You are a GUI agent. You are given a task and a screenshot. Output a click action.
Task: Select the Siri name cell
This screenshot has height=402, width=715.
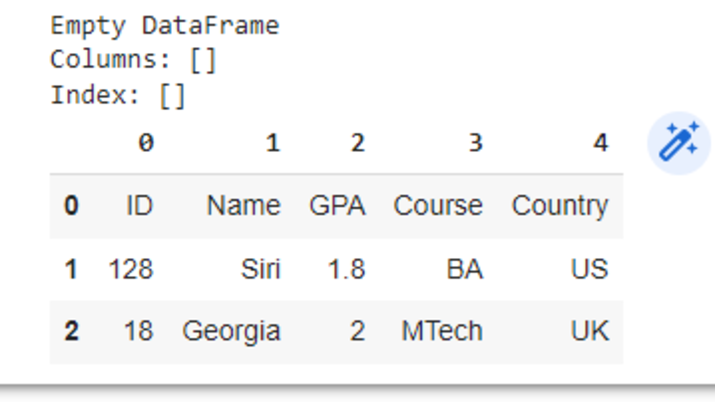(259, 269)
